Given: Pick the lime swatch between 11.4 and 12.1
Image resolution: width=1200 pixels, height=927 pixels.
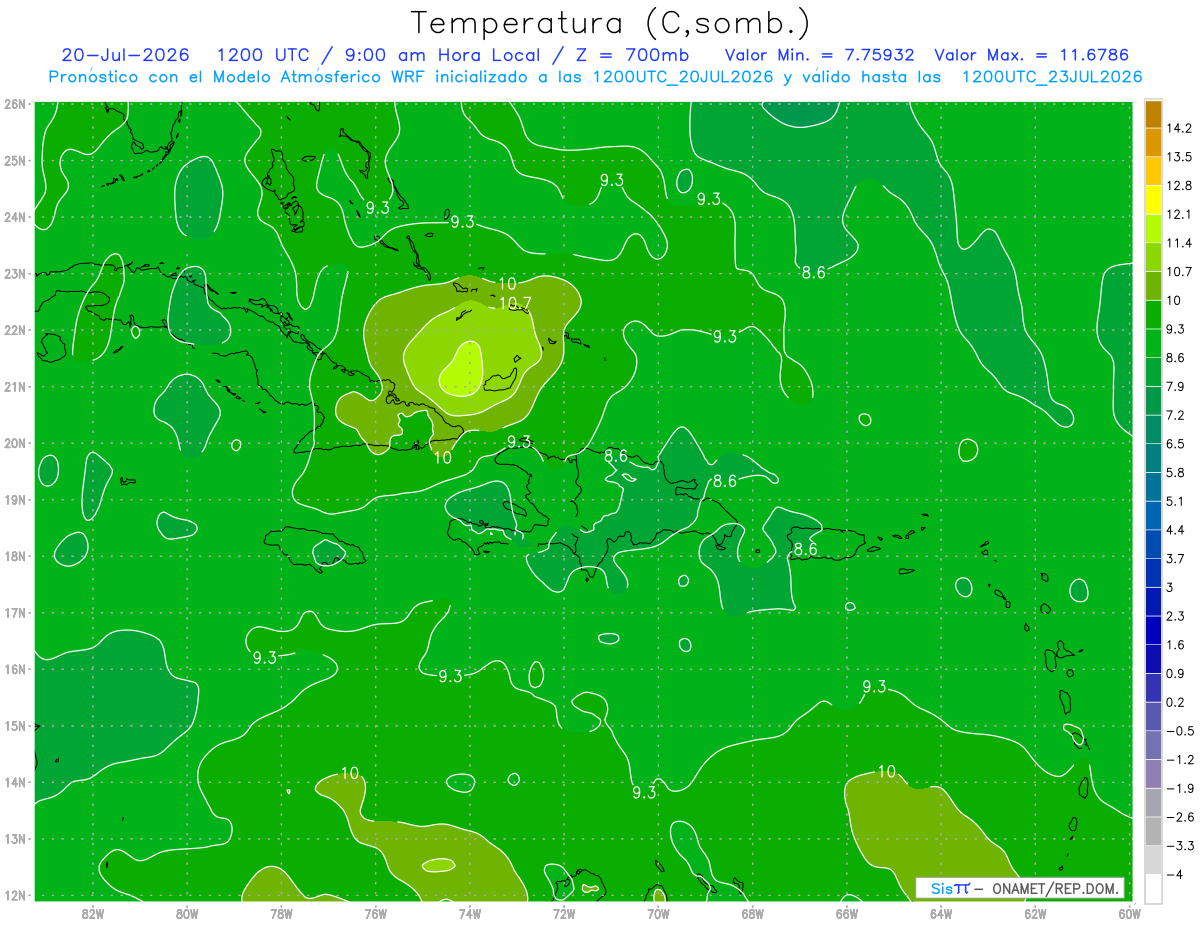Looking at the screenshot, I should (1154, 229).
